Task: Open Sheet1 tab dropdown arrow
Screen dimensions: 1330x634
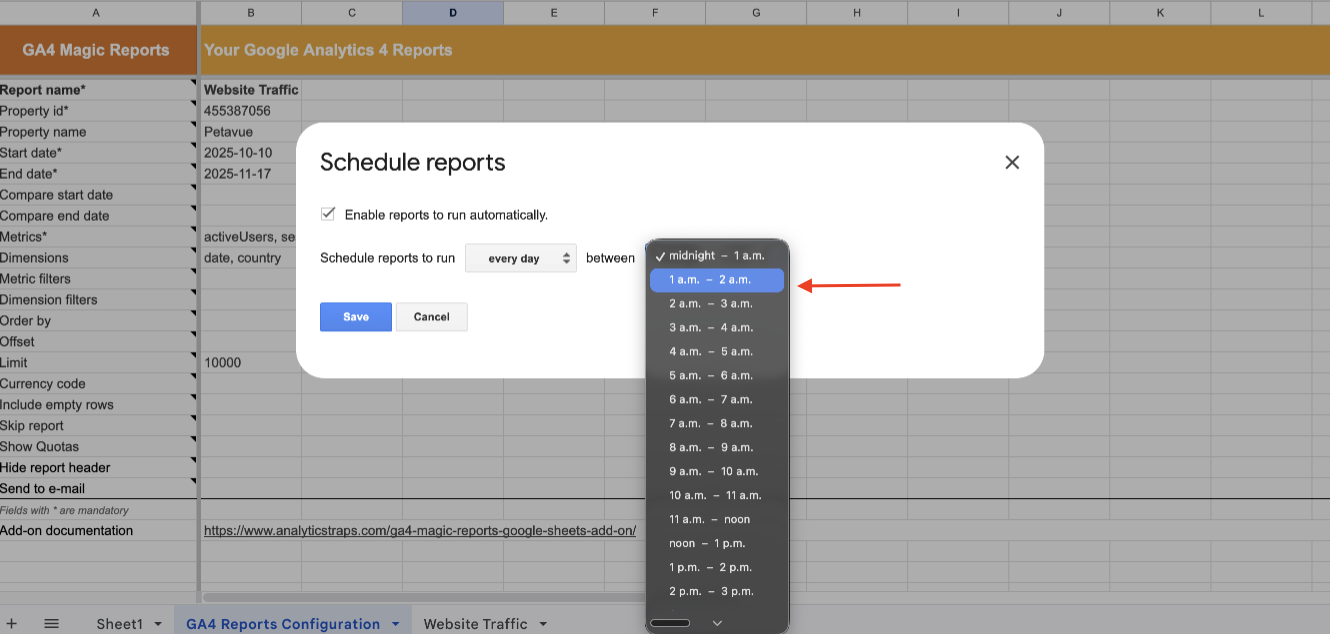Action: (x=158, y=624)
